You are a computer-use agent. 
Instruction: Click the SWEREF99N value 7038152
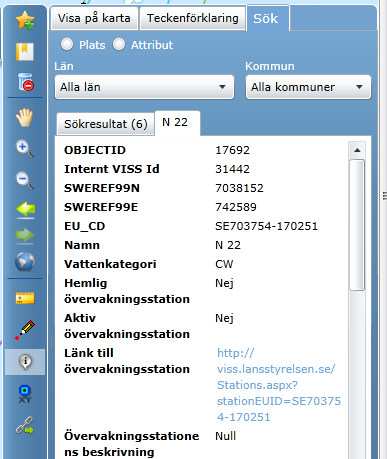(x=239, y=188)
